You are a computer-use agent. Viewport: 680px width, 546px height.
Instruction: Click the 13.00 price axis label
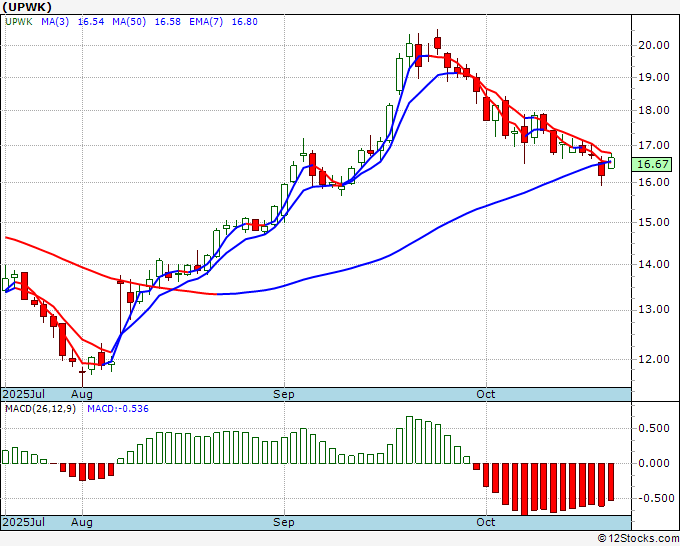pyautogui.click(x=654, y=309)
